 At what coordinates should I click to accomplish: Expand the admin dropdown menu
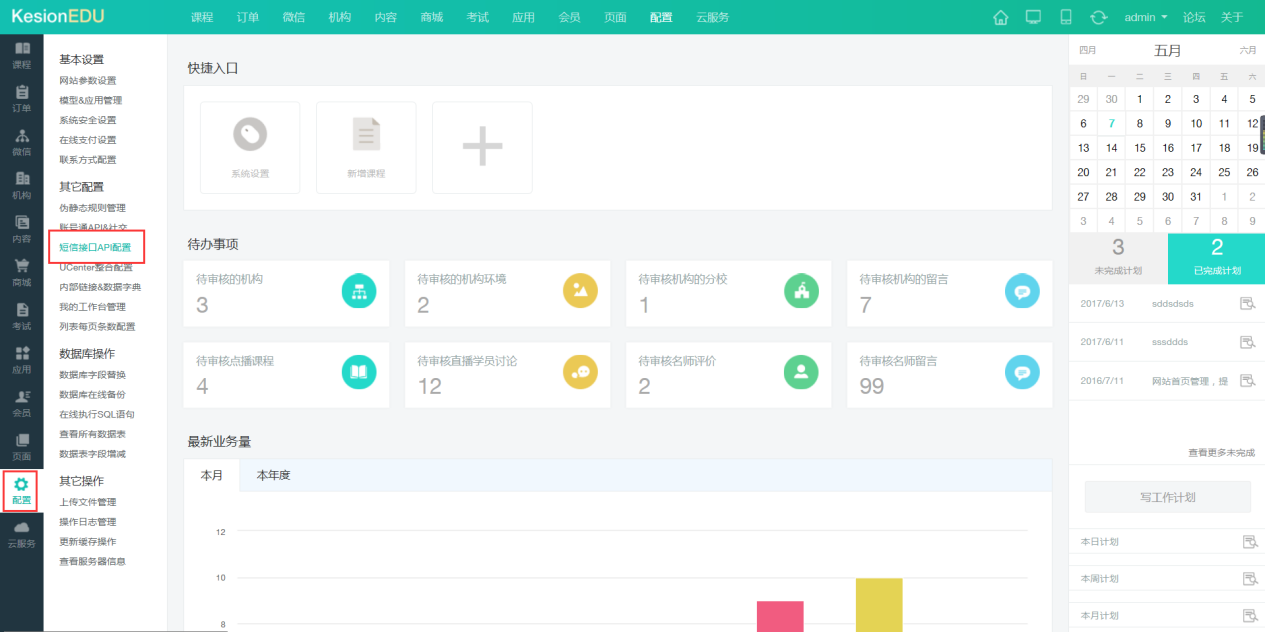(x=1145, y=17)
